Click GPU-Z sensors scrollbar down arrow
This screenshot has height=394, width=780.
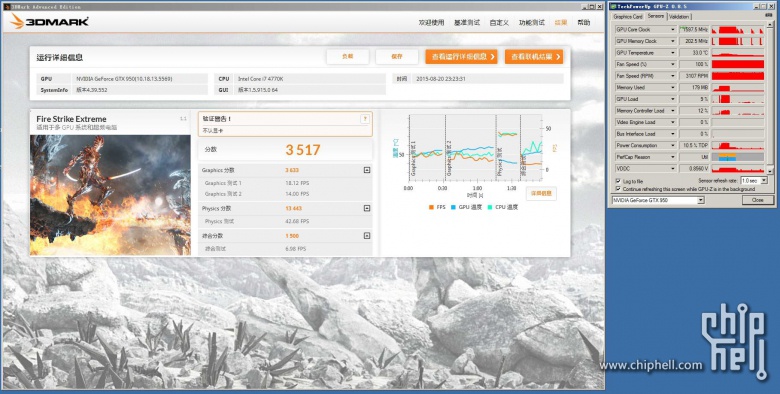click(x=770, y=171)
